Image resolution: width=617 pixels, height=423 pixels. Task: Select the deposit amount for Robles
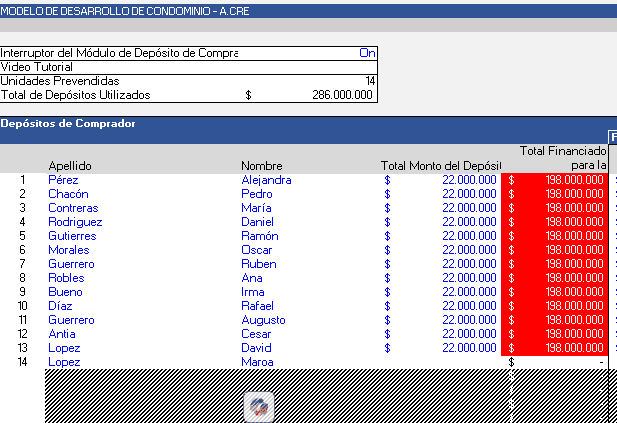click(468, 278)
